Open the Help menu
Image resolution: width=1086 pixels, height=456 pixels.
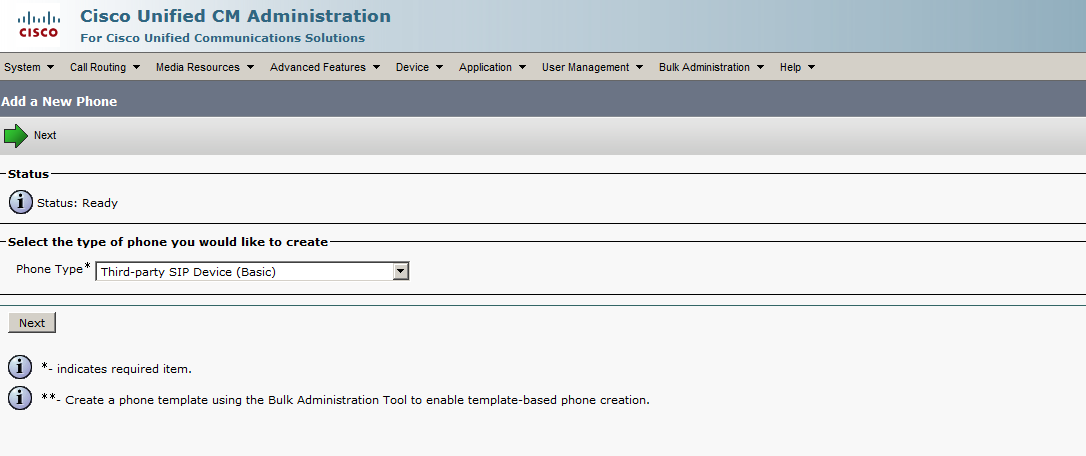click(x=797, y=67)
